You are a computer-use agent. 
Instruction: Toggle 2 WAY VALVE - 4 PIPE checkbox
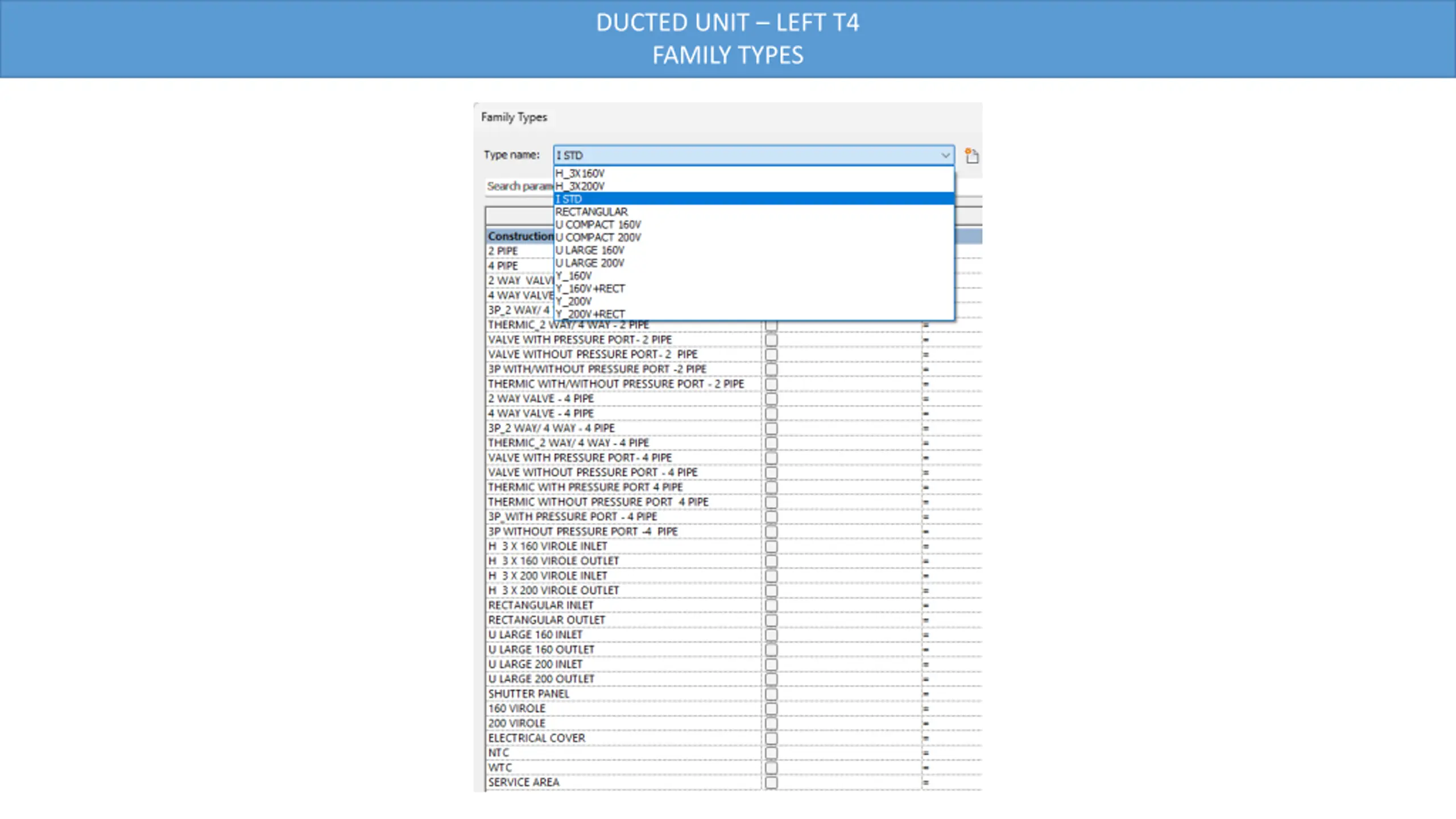click(x=771, y=399)
